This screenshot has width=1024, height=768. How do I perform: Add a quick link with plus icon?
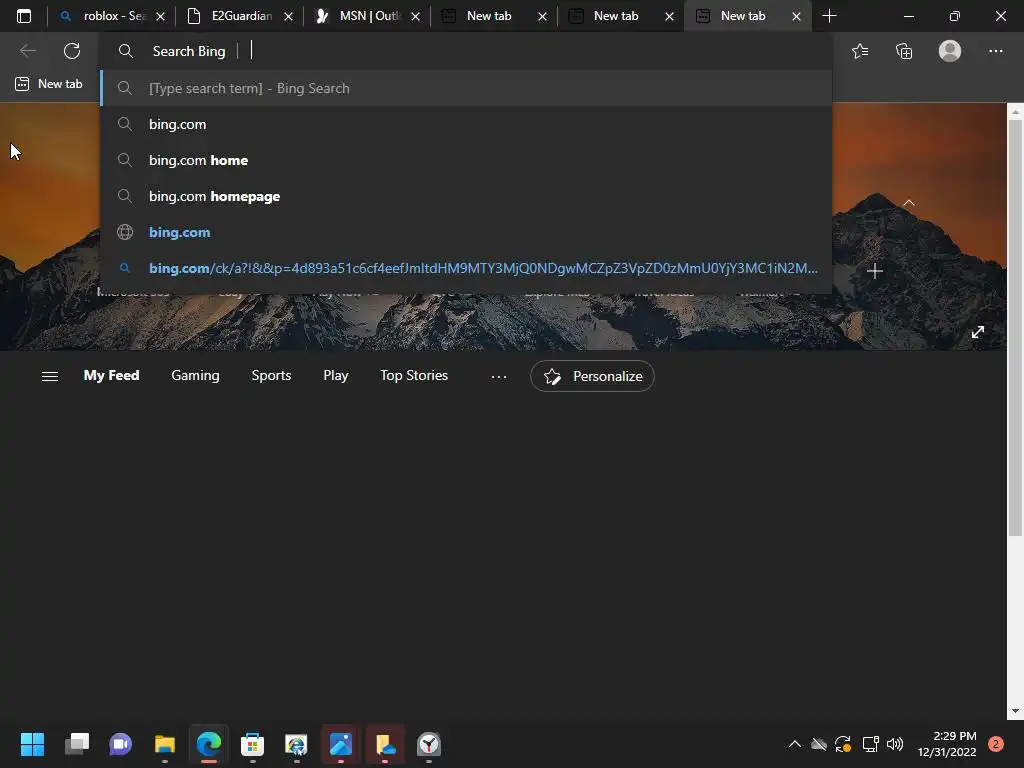tap(874, 271)
